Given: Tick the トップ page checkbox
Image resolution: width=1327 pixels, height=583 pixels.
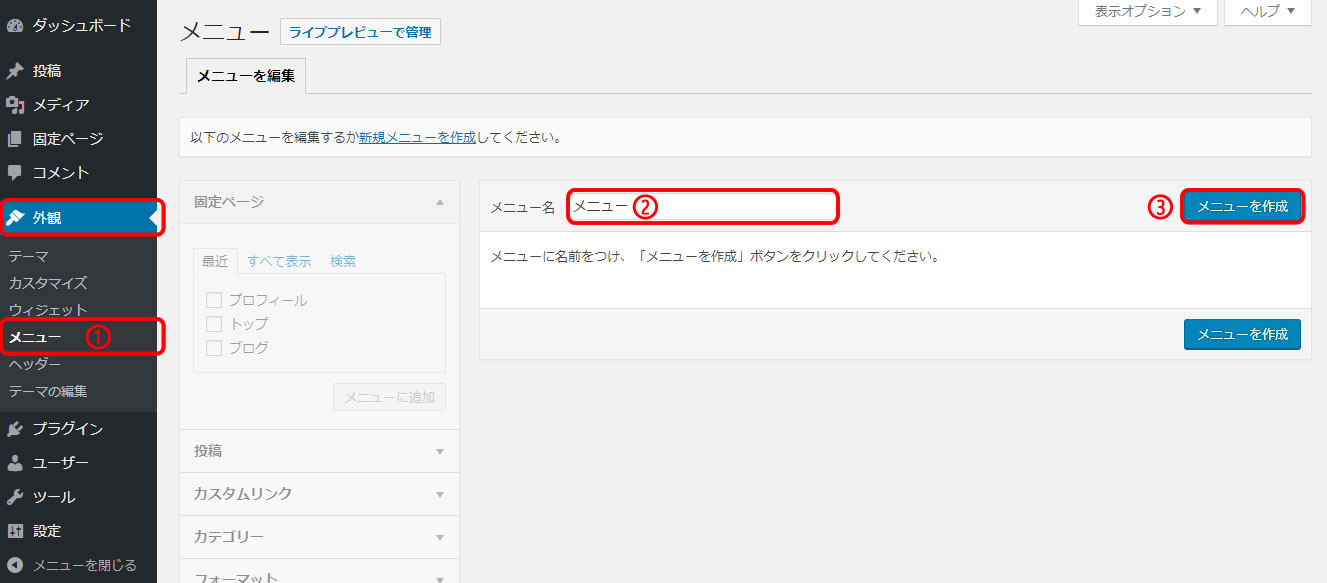Looking at the screenshot, I should point(213,324).
